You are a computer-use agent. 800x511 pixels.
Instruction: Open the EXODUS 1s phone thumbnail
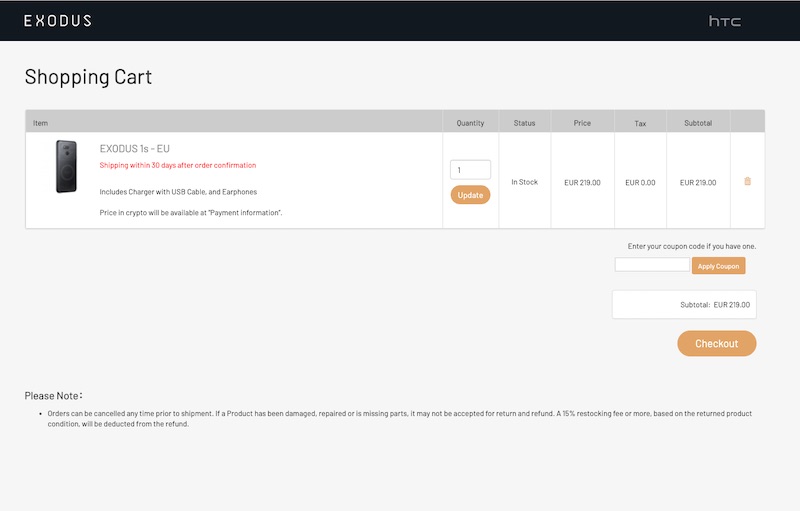tap(66, 166)
